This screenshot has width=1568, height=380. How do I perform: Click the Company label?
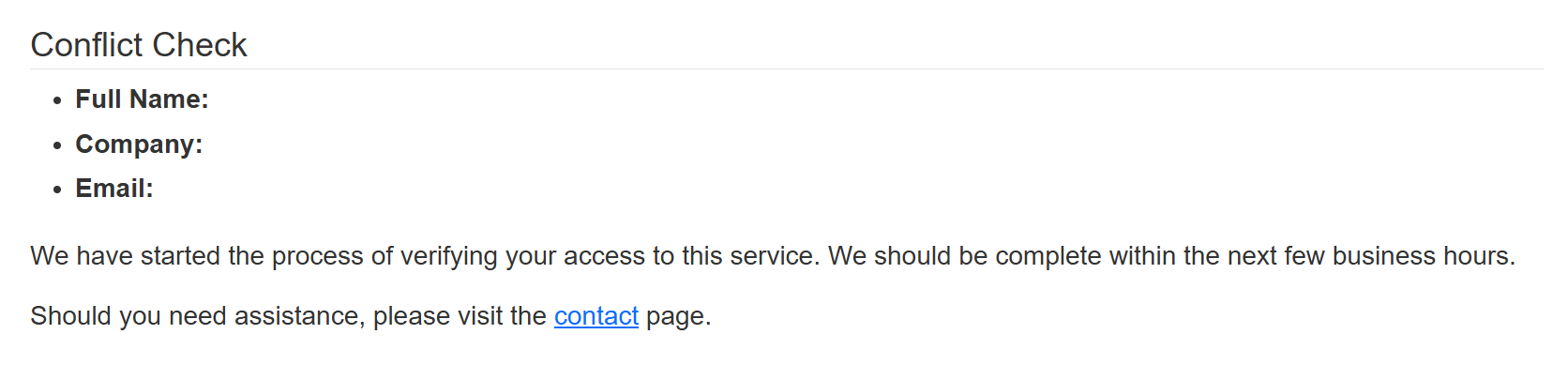(139, 144)
